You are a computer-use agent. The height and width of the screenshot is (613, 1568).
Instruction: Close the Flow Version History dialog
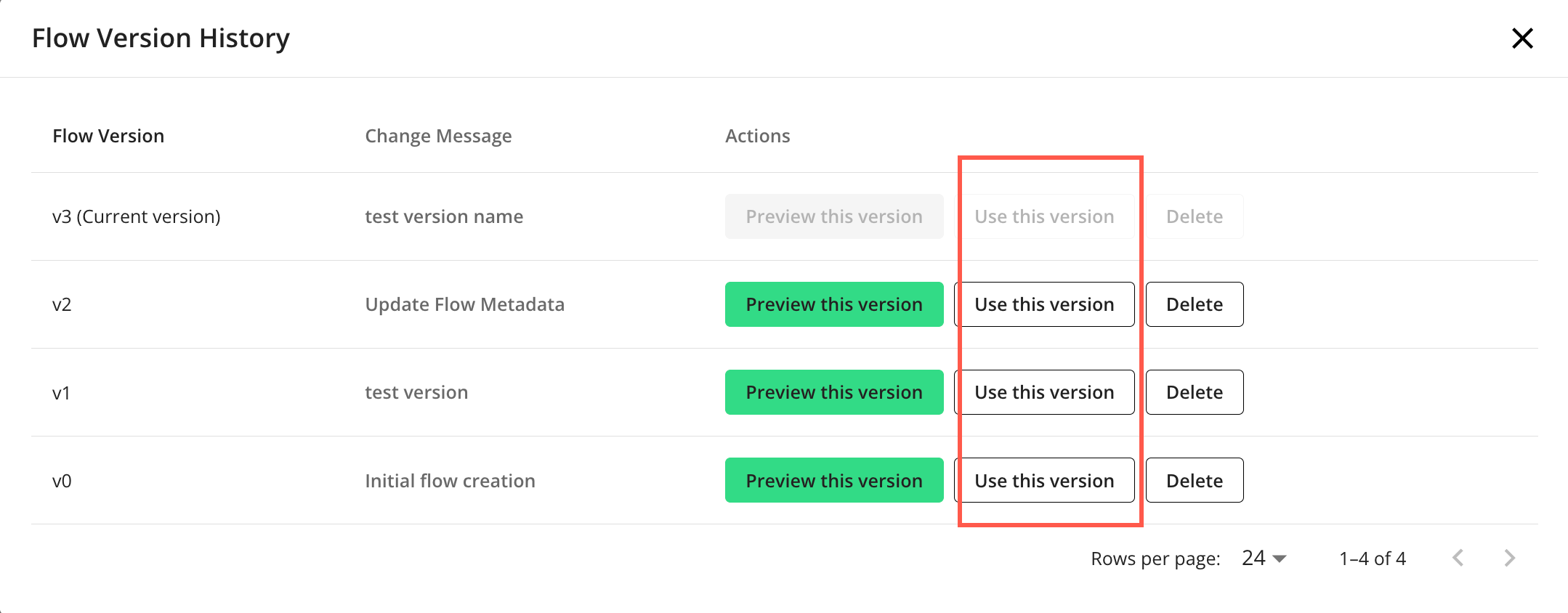pos(1521,38)
